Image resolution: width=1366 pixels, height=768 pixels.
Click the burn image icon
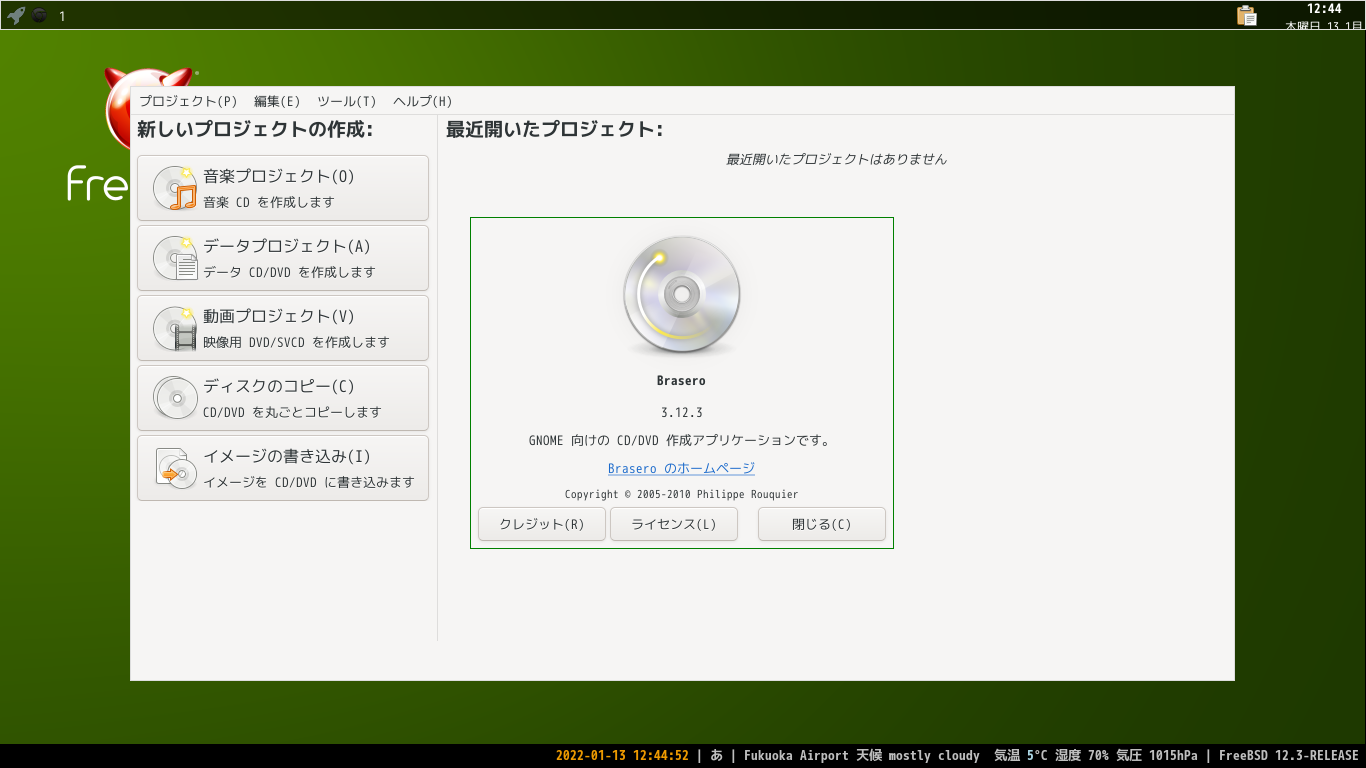[175, 468]
